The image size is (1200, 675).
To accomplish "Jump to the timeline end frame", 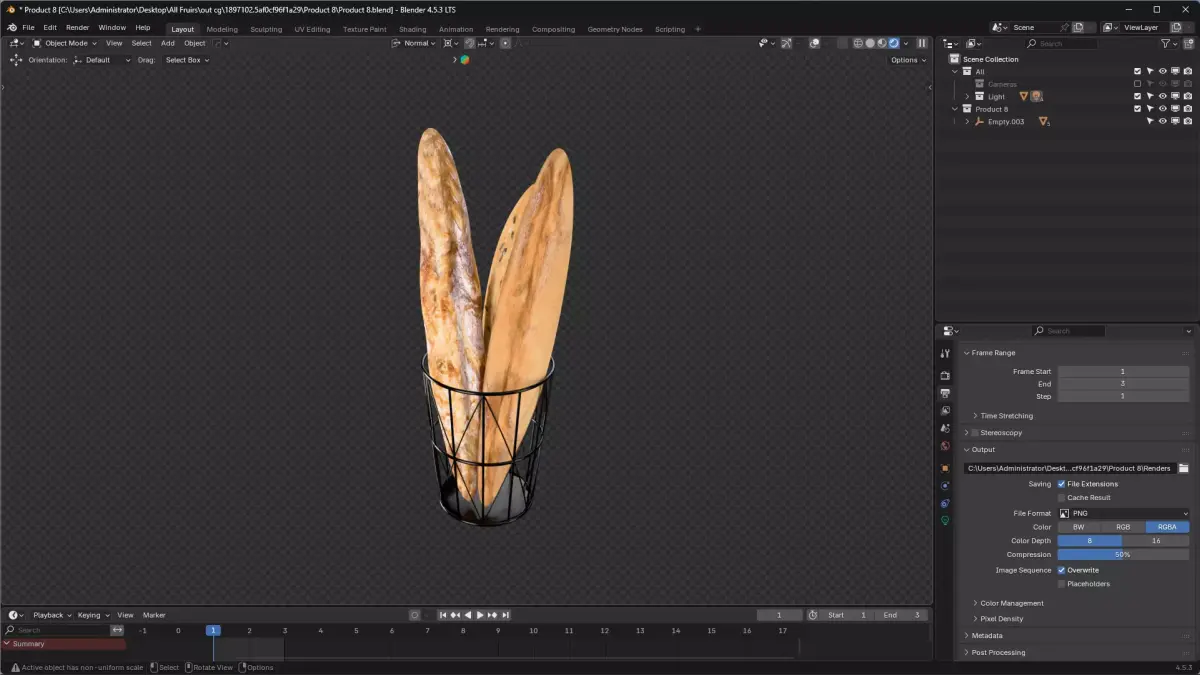I will pos(506,615).
